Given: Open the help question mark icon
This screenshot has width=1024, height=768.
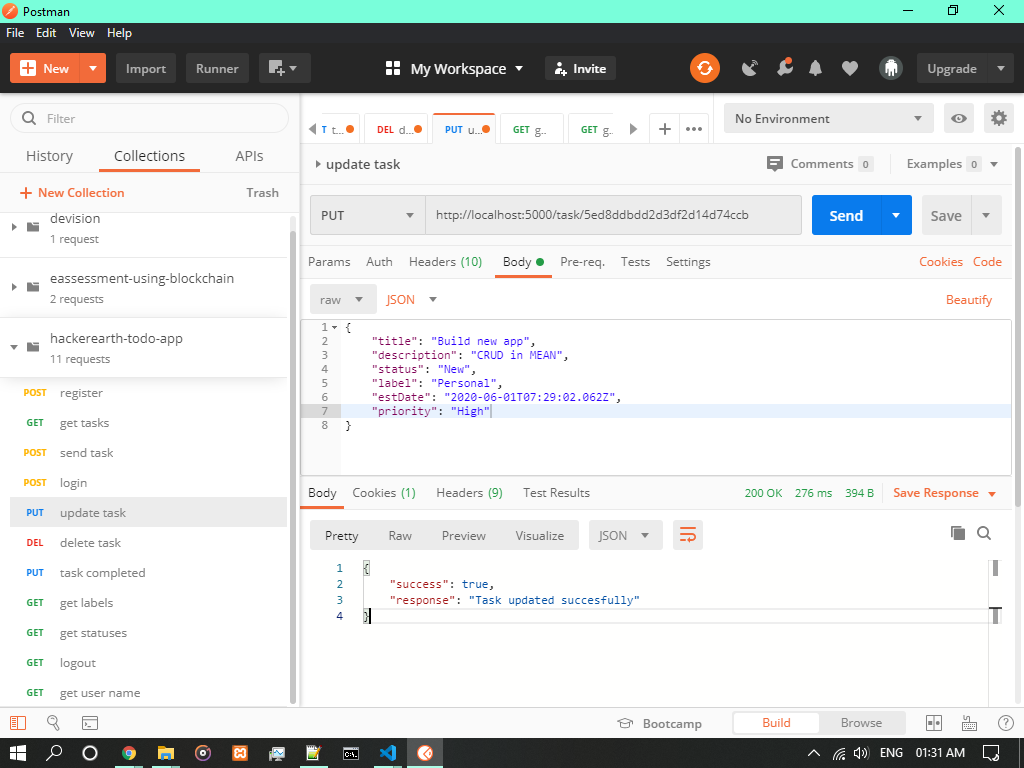Looking at the screenshot, I should coord(1006,723).
